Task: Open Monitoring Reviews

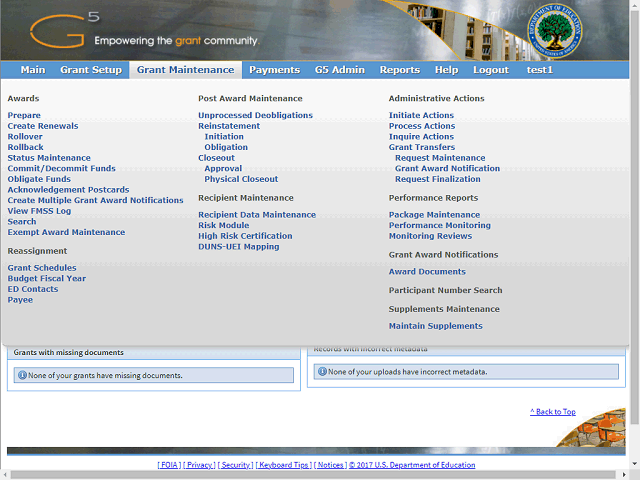Action: coord(430,236)
